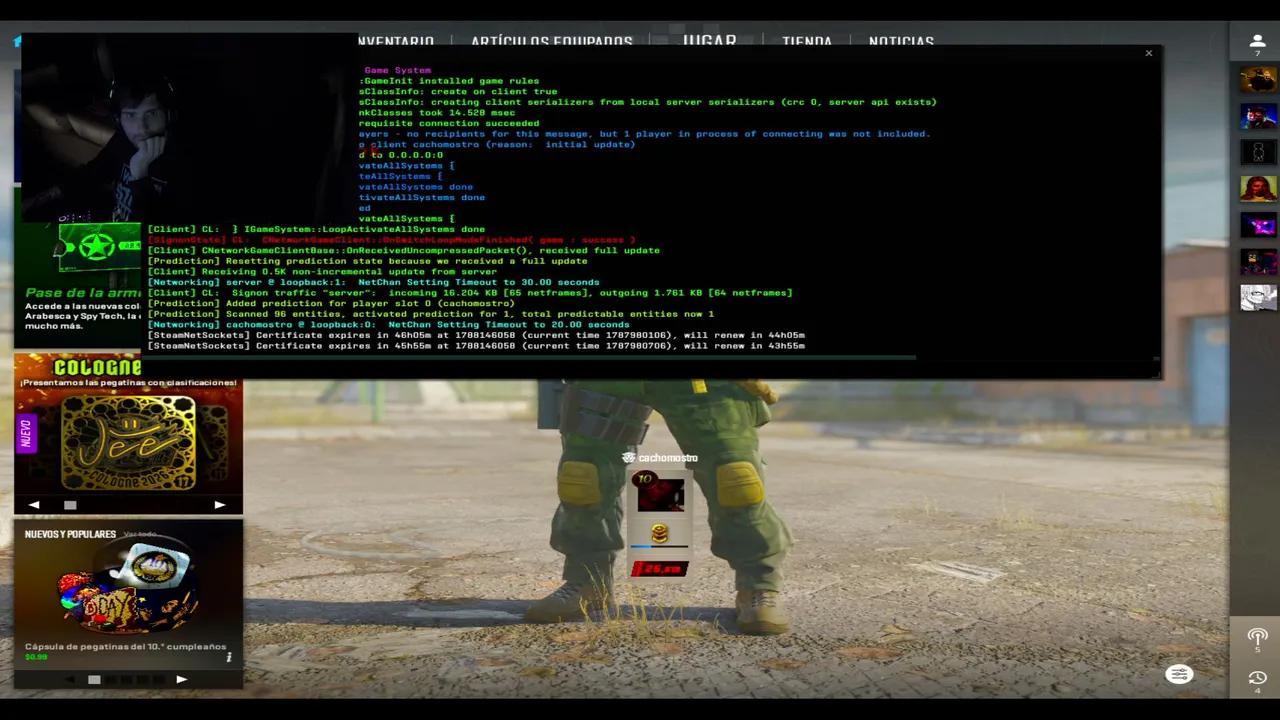The width and height of the screenshot is (1280, 720).
Task: Select friend avatar with blue and red figure
Action: click(1258, 116)
